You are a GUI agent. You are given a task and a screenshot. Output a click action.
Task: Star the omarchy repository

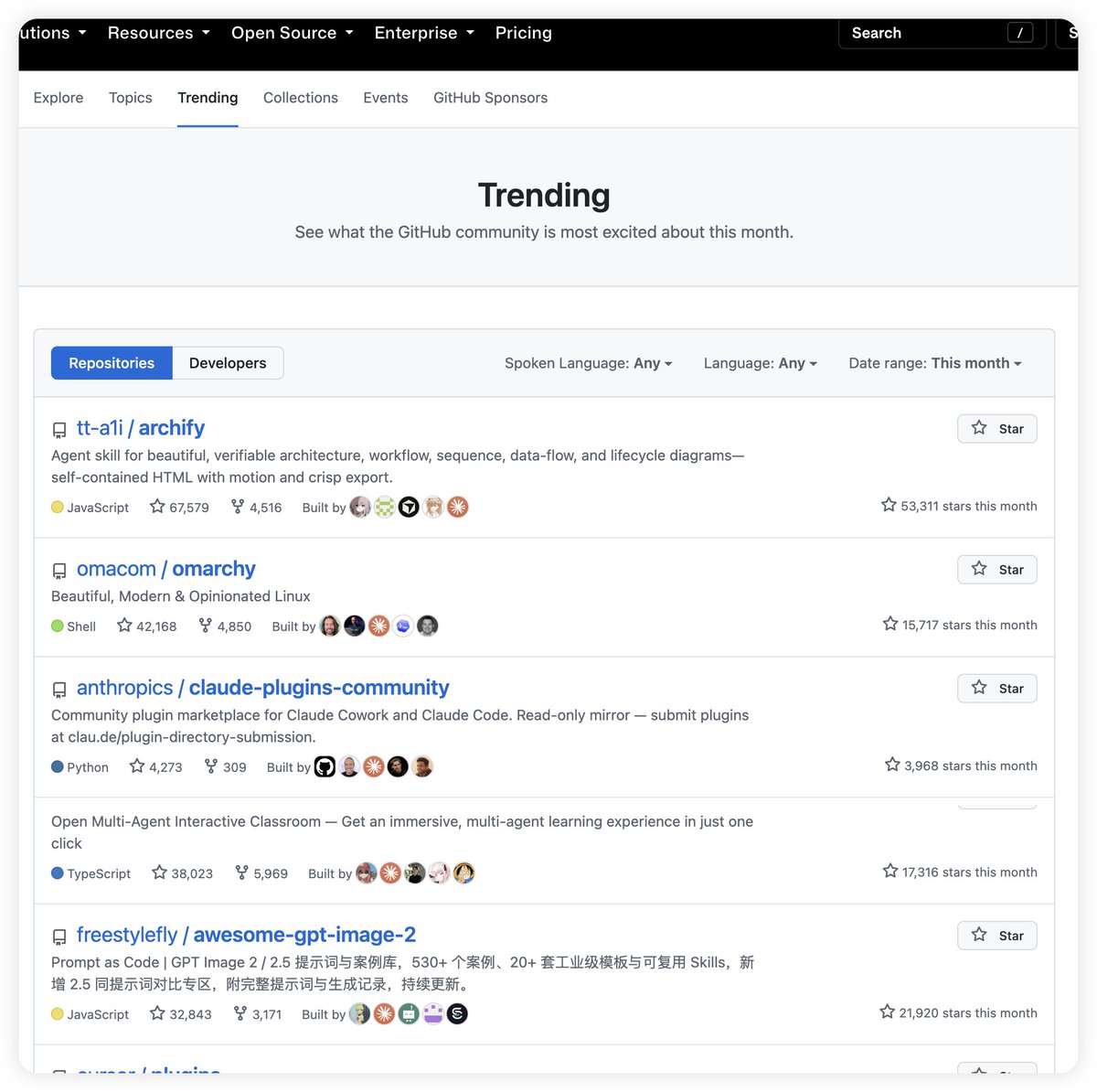click(x=997, y=570)
